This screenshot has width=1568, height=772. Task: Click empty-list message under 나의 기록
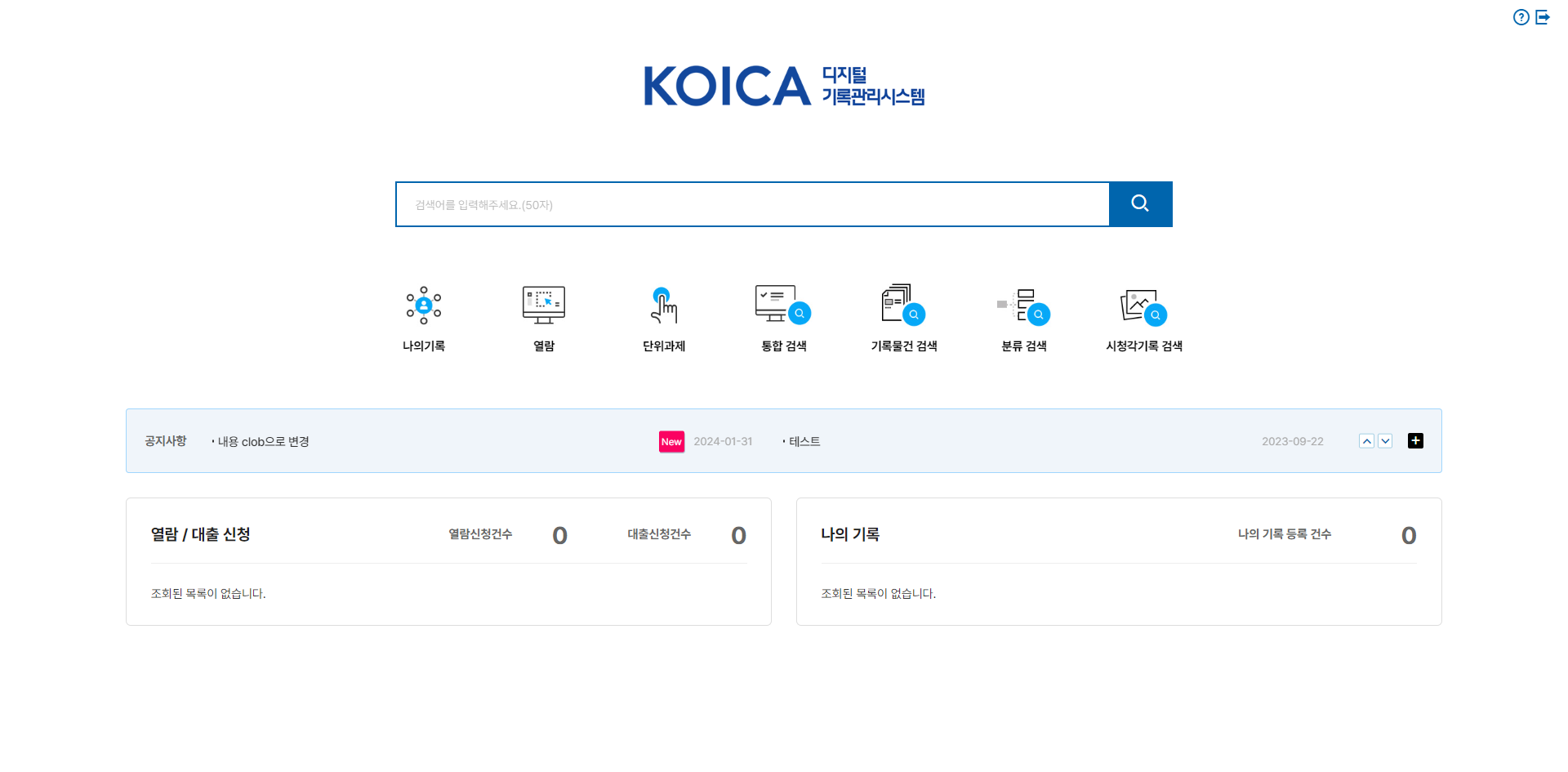pyautogui.click(x=878, y=594)
